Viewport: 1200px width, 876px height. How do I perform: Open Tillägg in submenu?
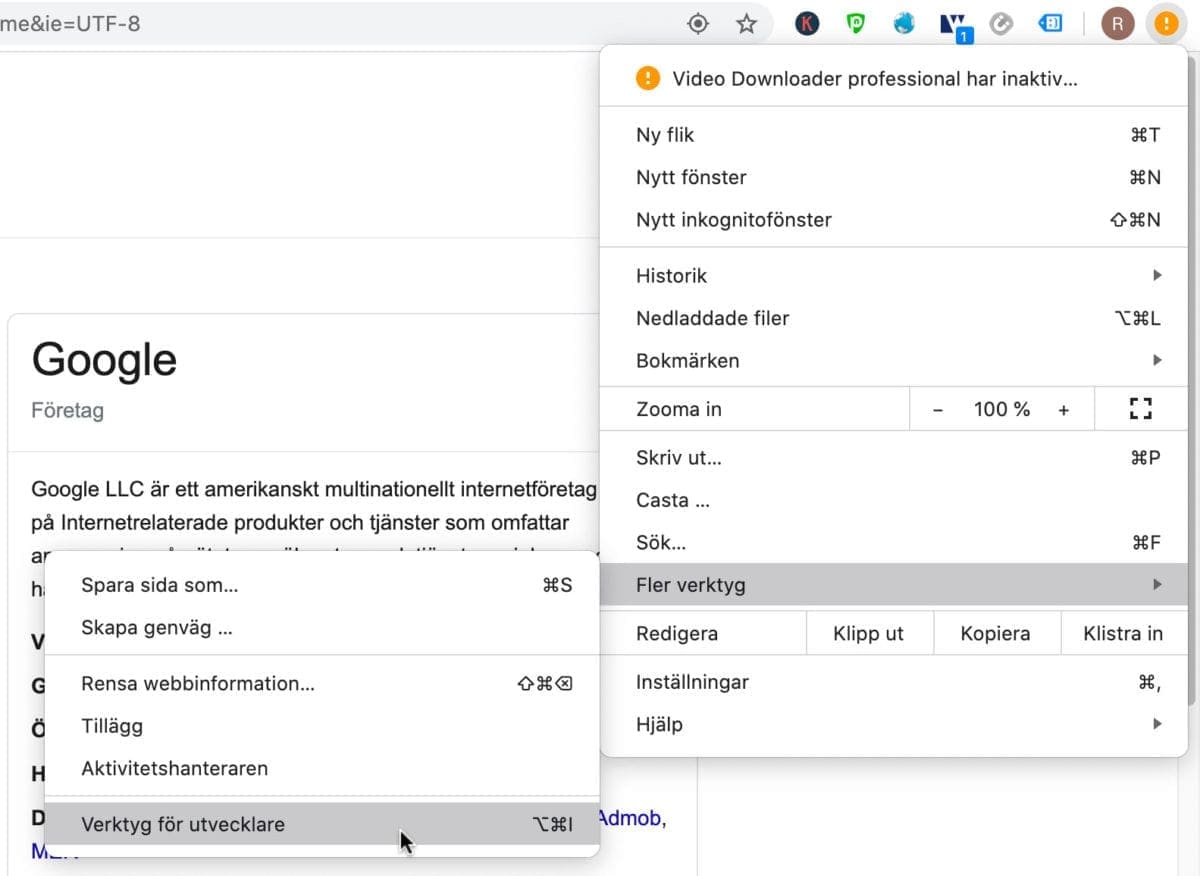[x=323, y=726]
